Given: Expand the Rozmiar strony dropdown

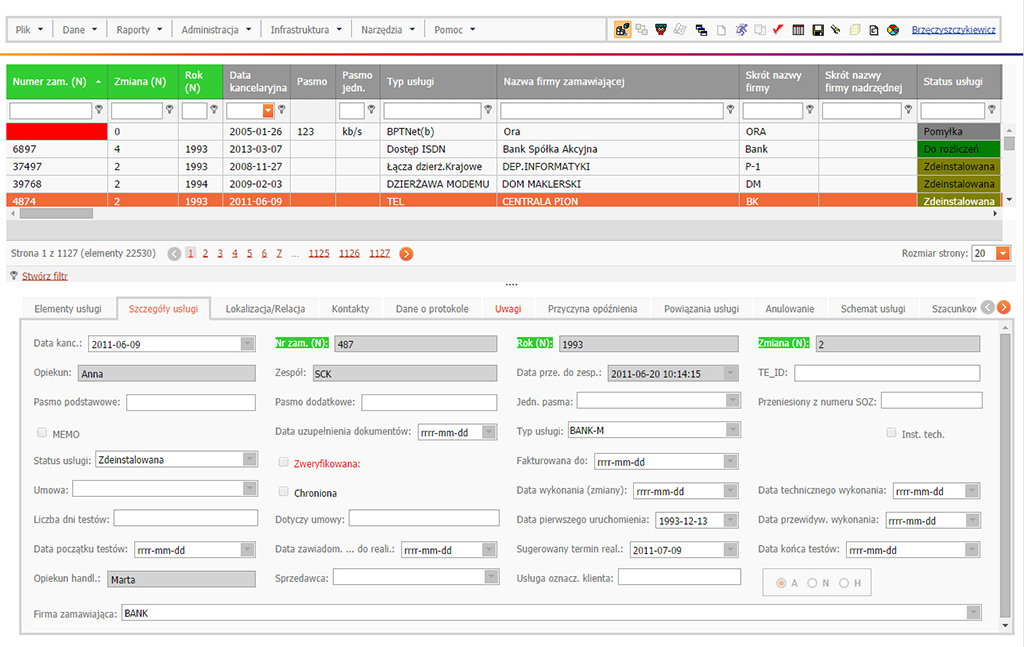Looking at the screenshot, I should tap(1003, 254).
